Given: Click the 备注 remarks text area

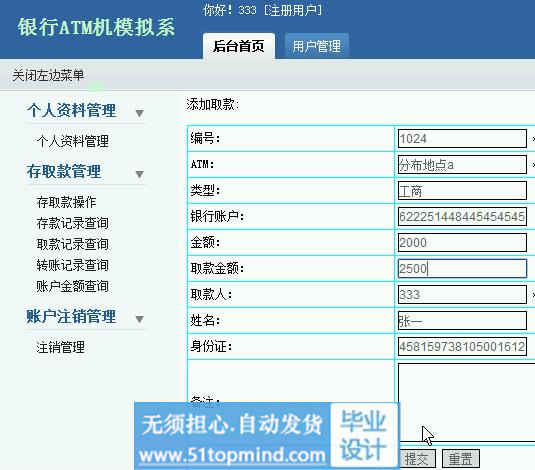Looking at the screenshot, I should (x=466, y=403).
